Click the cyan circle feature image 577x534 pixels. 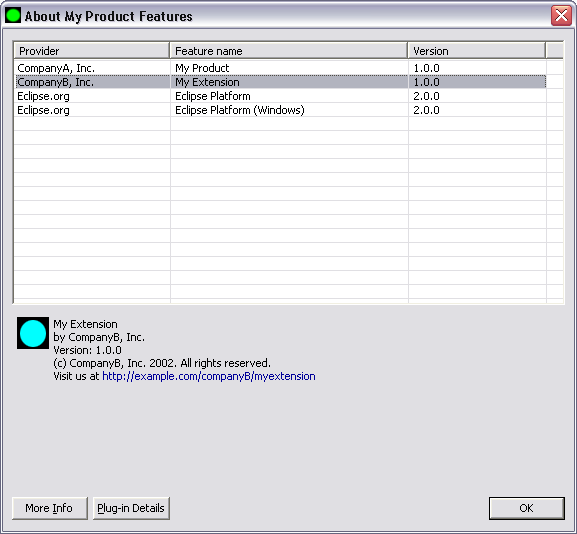click(33, 333)
